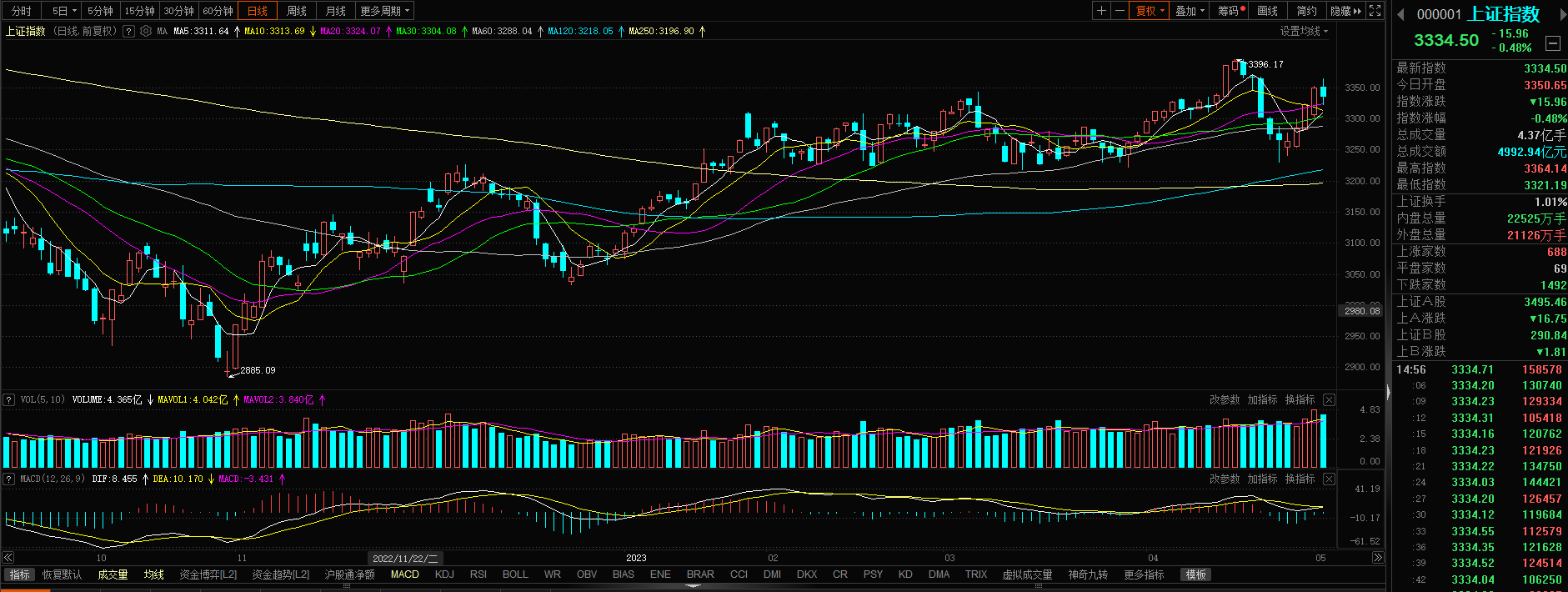1568x592 pixels.
Task: Click the zoom-in plus icon
Action: [x=1102, y=11]
